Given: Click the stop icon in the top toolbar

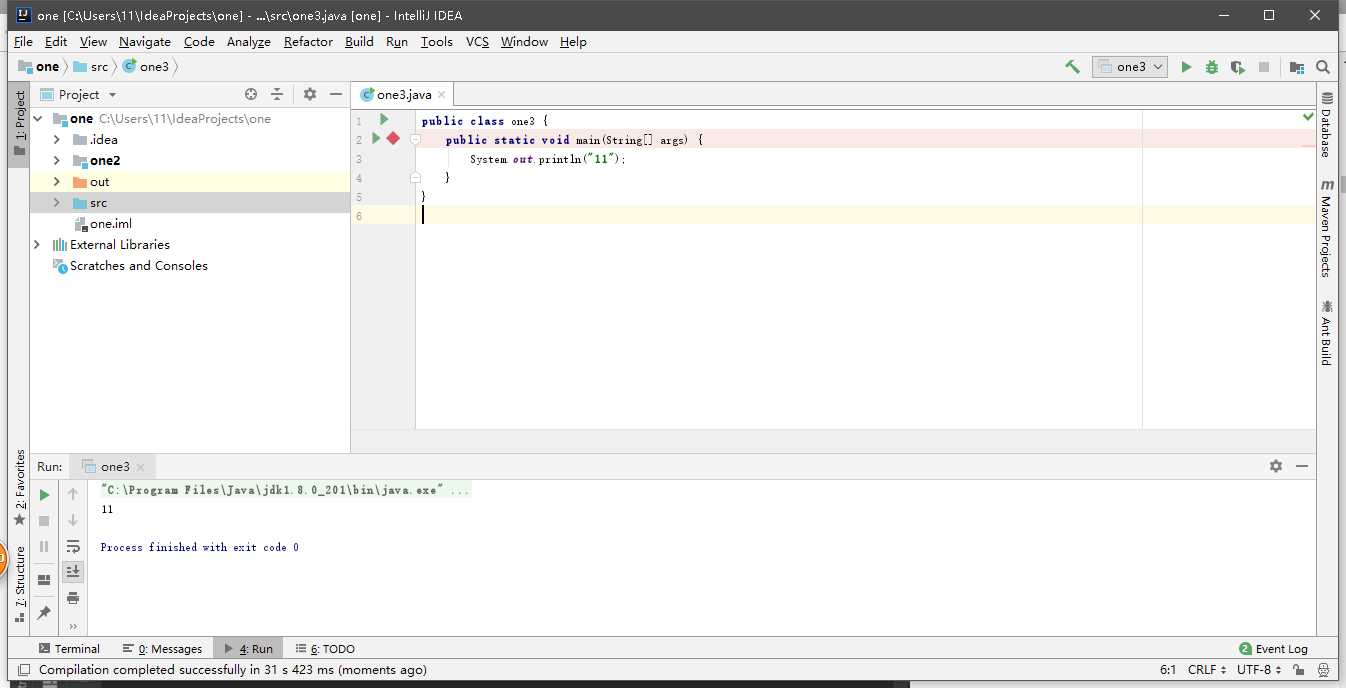Looking at the screenshot, I should (1264, 67).
